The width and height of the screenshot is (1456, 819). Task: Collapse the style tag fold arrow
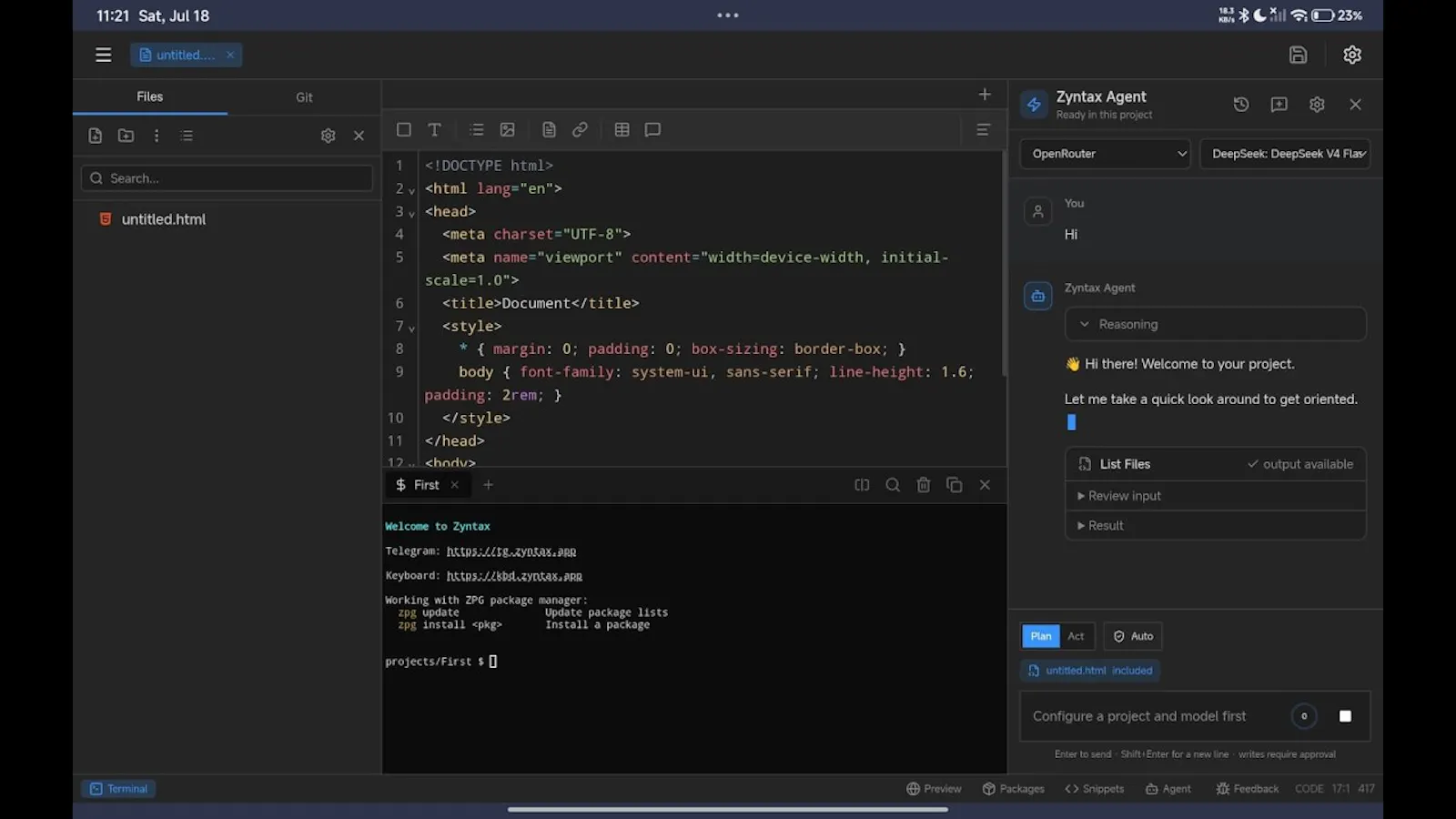tap(411, 328)
